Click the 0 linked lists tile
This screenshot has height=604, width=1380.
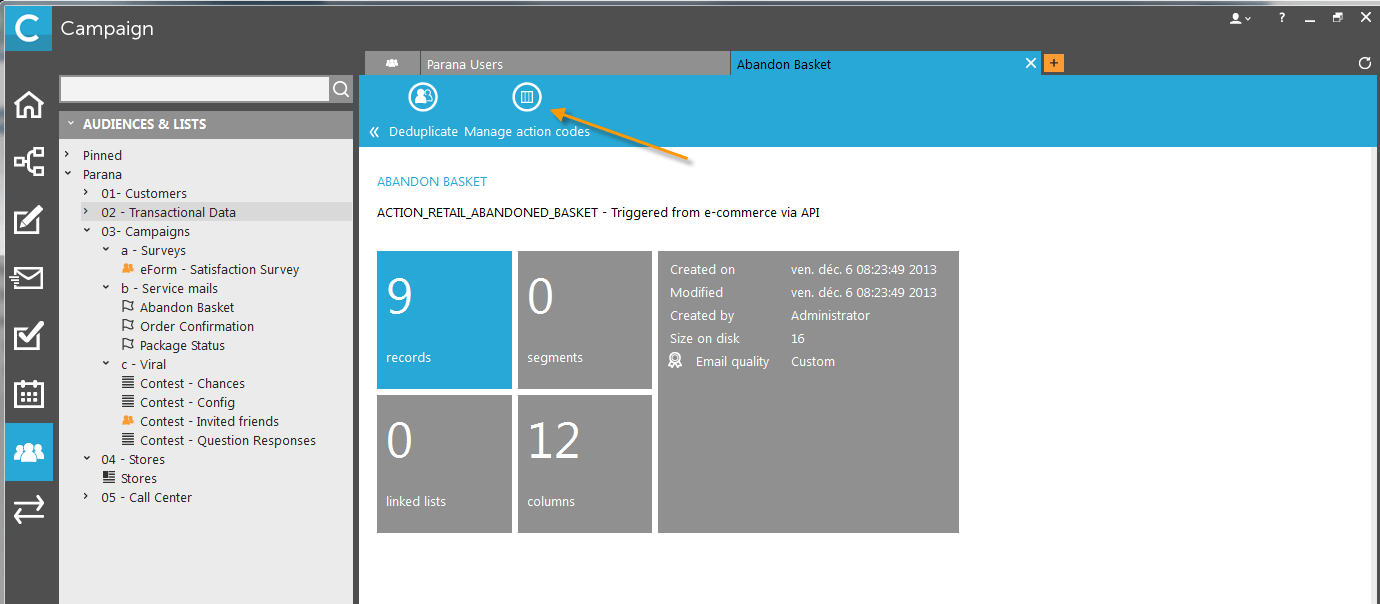pyautogui.click(x=444, y=464)
